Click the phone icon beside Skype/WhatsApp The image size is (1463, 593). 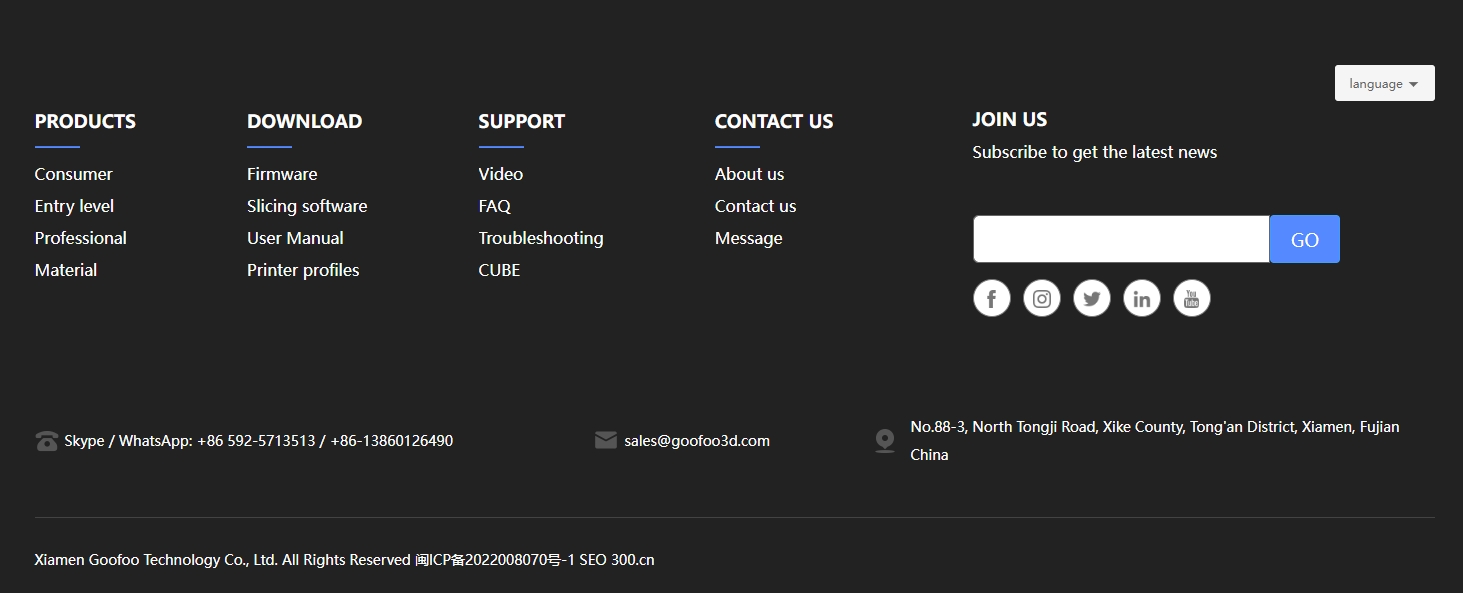pos(46,441)
